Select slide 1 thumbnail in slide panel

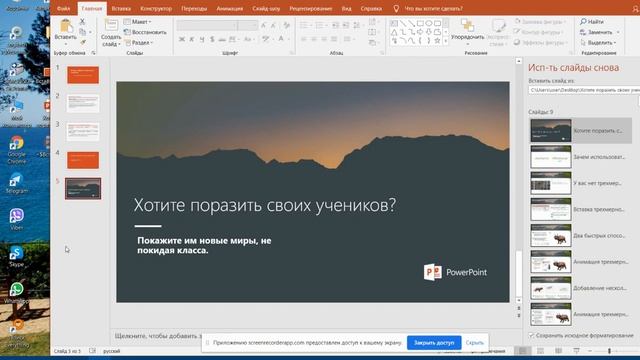pos(83,75)
